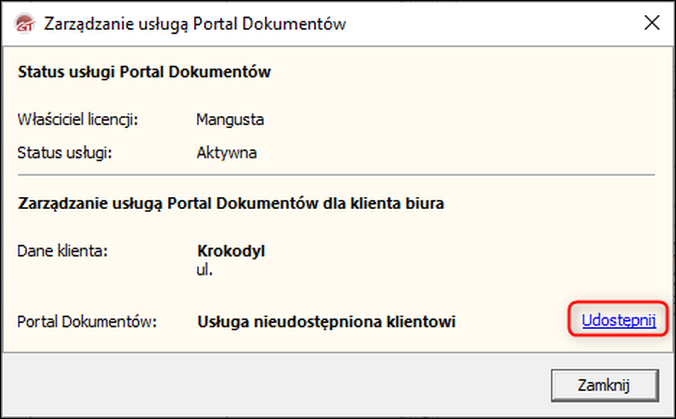Click the Status usługi field label

coord(64,153)
